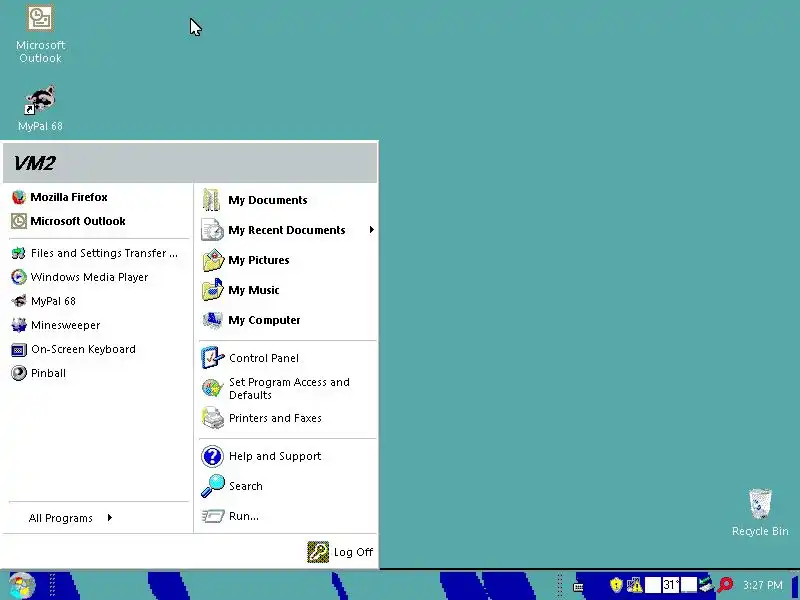Click the Files and Settings Transfer icon
The height and width of the screenshot is (600, 800).
coord(19,253)
